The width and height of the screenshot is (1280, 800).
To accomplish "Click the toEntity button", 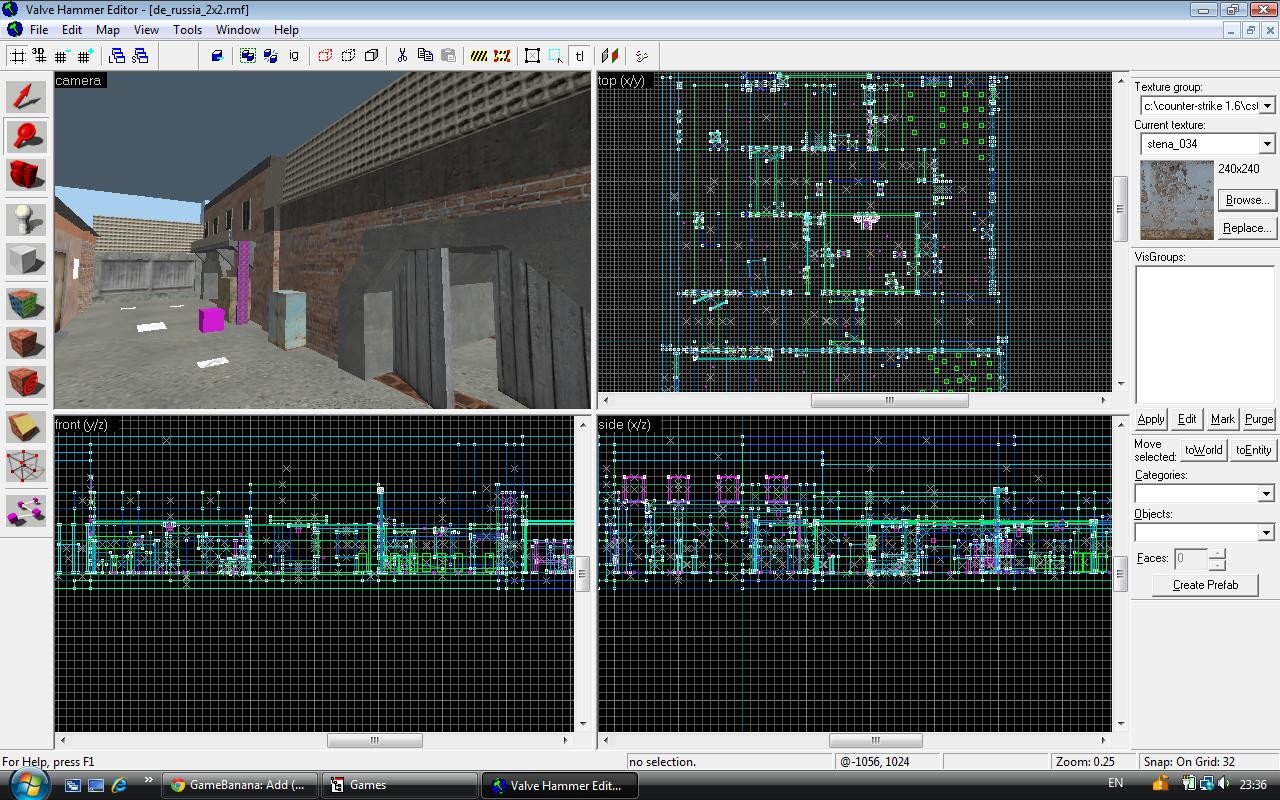I will (x=1253, y=450).
